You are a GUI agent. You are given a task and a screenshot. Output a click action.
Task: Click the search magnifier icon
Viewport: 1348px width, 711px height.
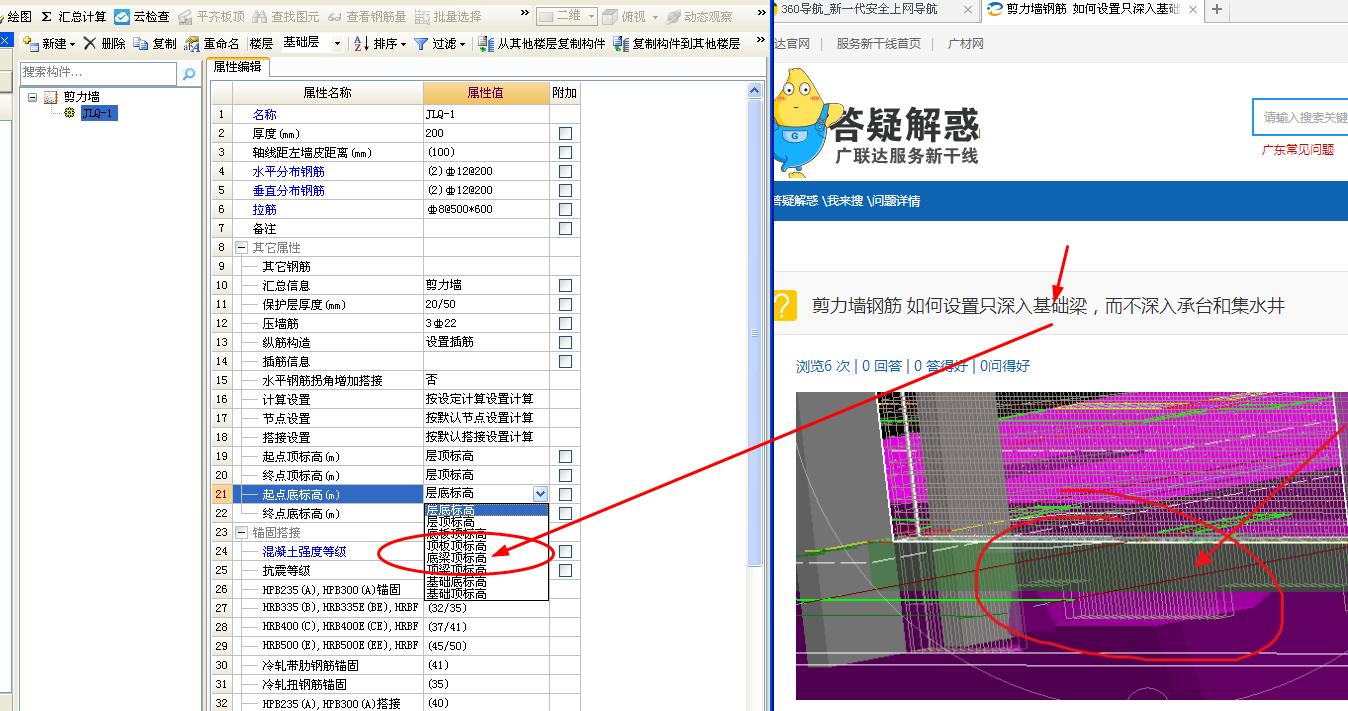point(189,73)
